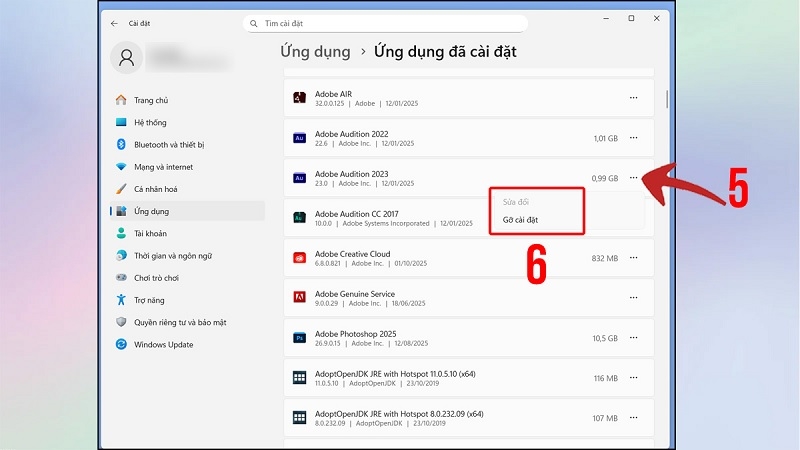Click the Cá nhân hoá brush icon
The image size is (800, 450).
[121, 189]
